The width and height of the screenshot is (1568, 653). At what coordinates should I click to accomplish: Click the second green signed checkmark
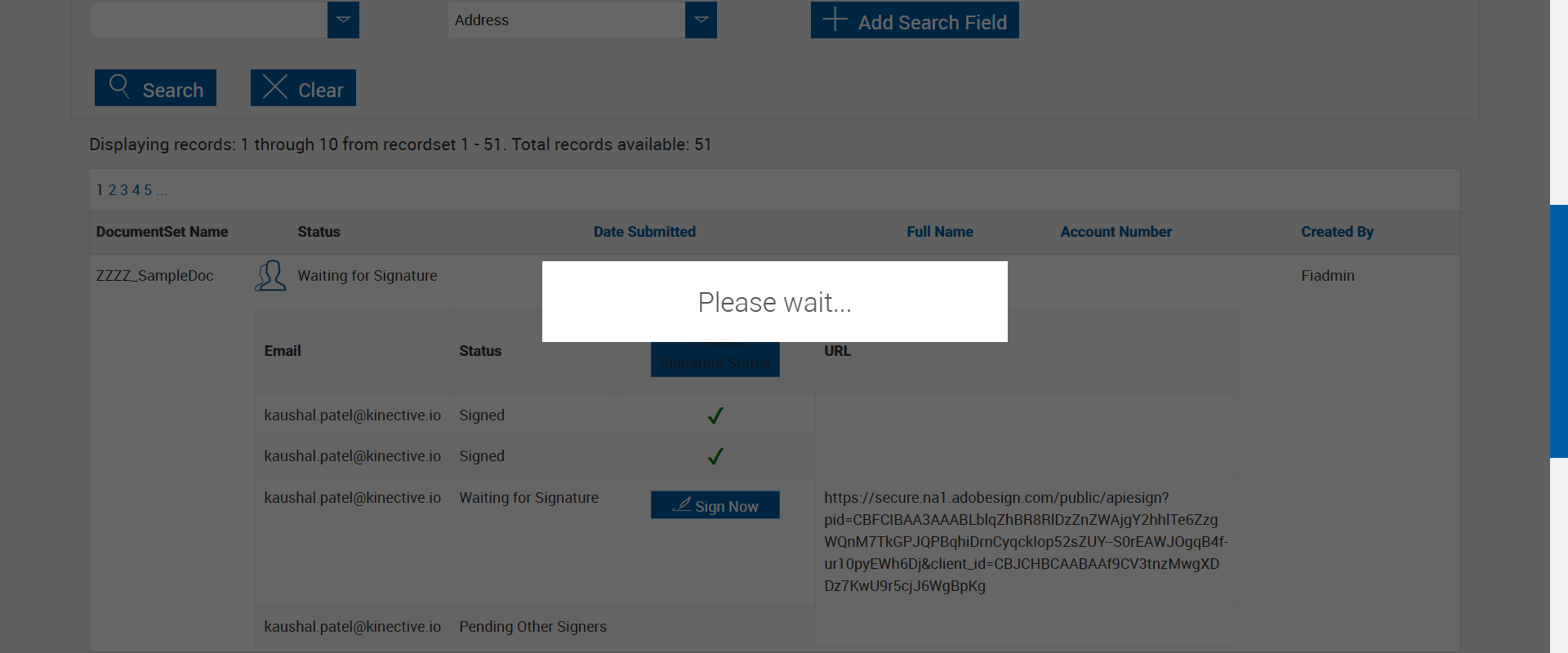tap(715, 456)
